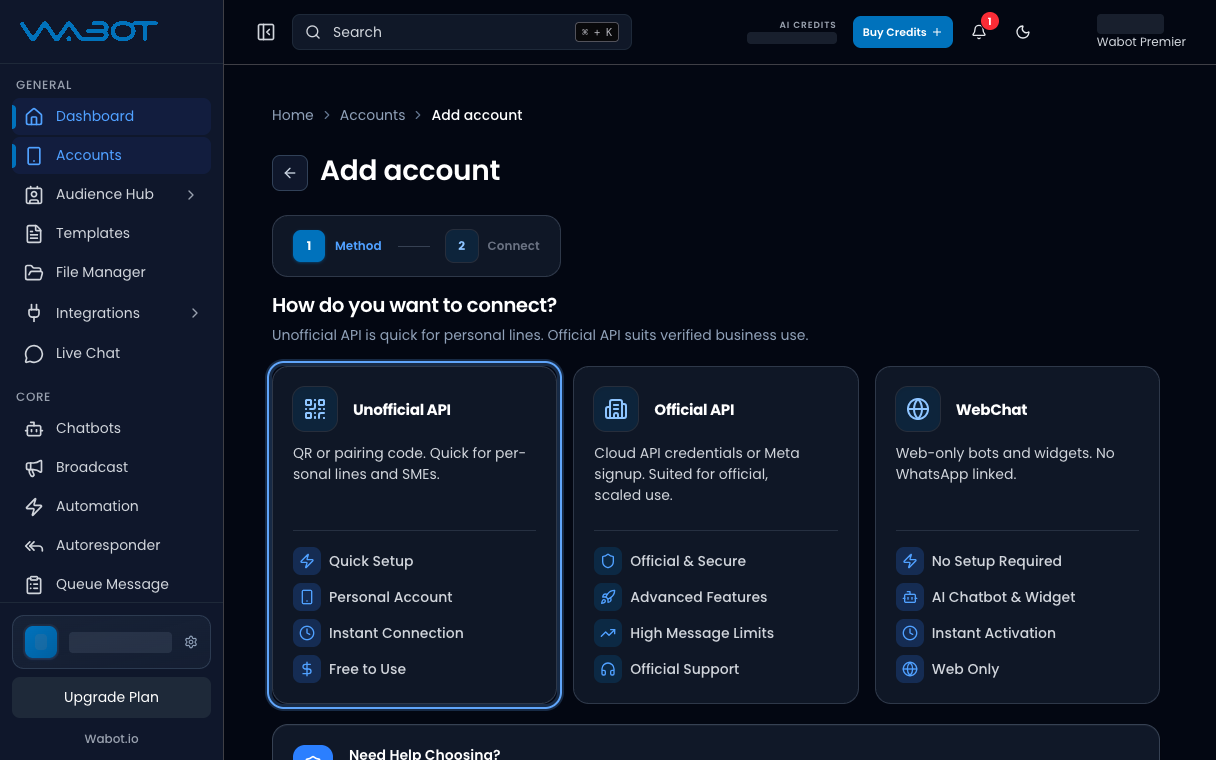
Task: Expand the Audience Hub chevron
Action: coord(191,194)
